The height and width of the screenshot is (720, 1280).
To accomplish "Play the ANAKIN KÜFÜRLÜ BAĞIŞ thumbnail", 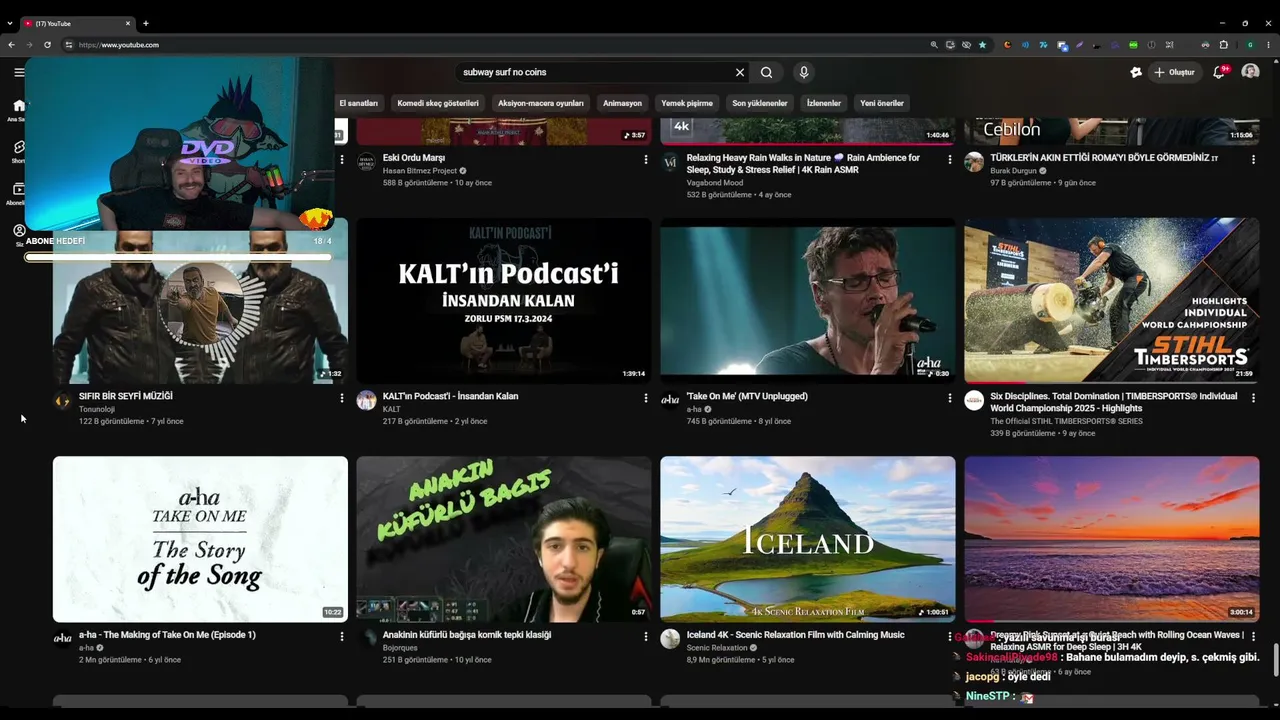I will coord(504,539).
